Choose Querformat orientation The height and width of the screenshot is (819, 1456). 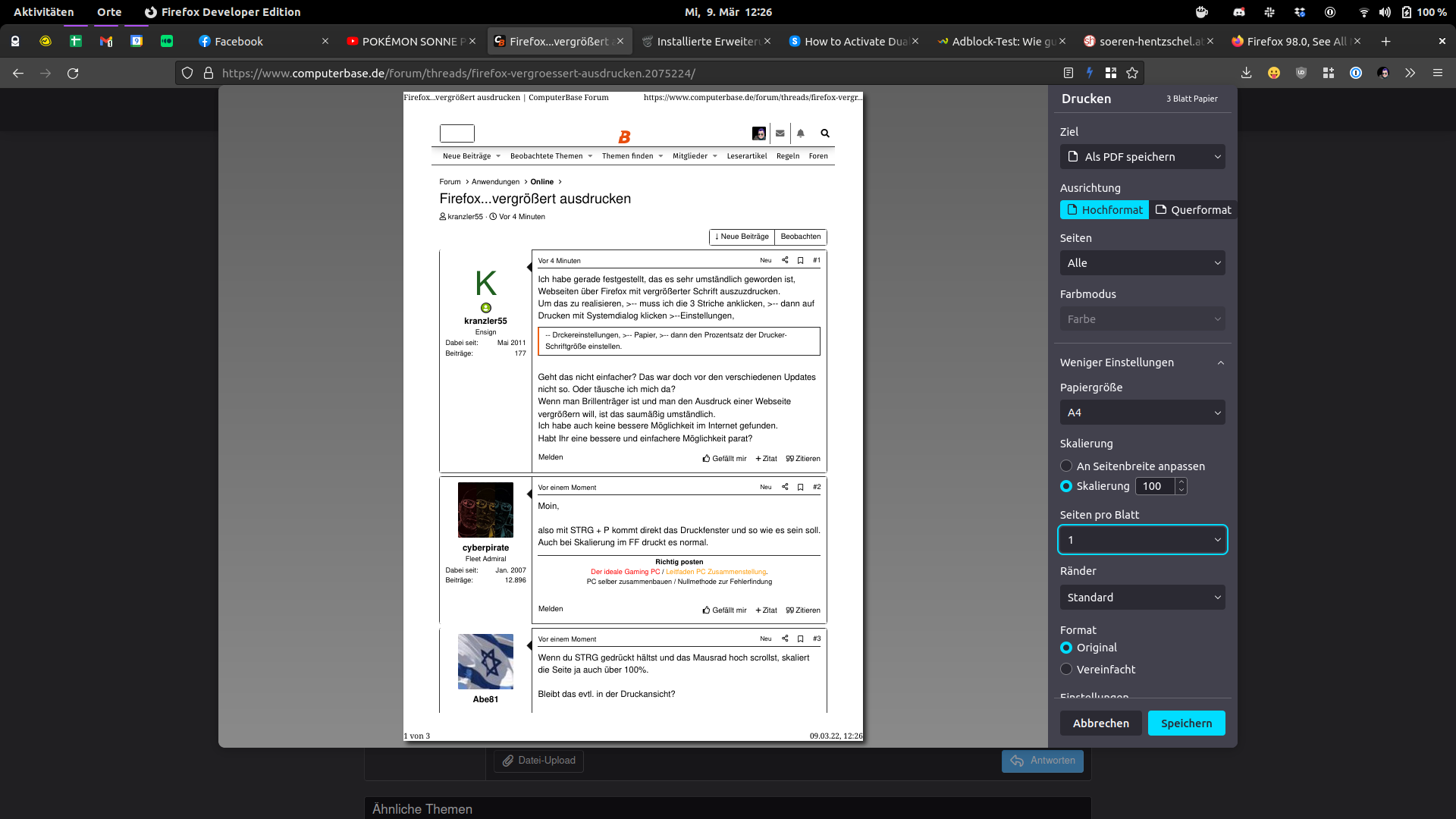point(1193,210)
